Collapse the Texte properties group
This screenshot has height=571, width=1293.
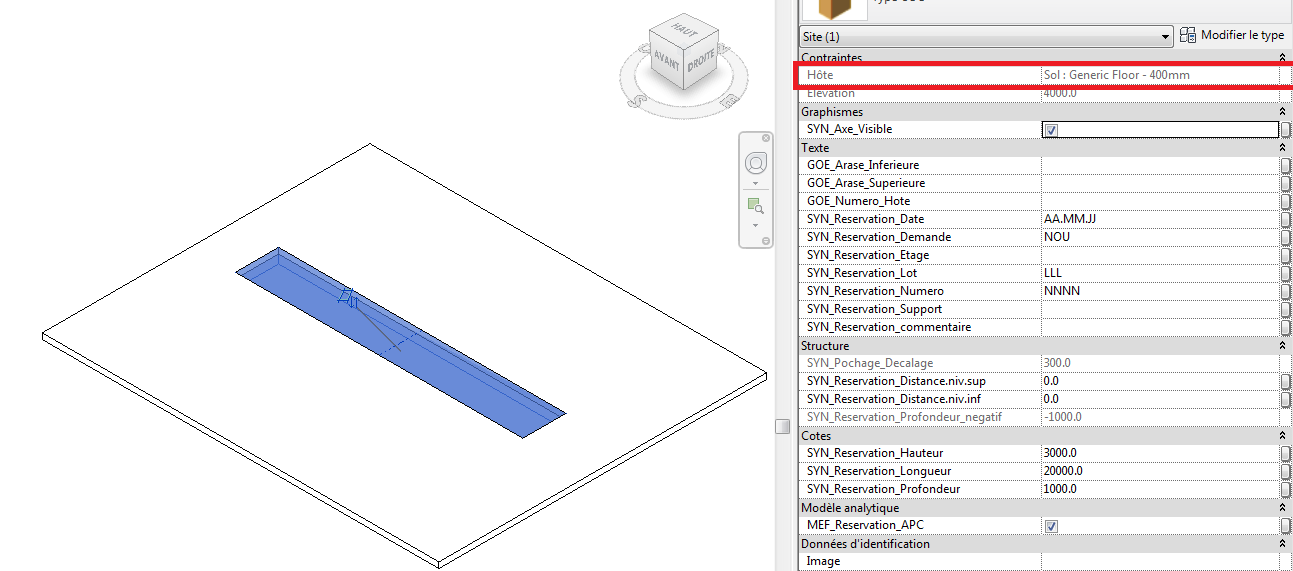(1282, 148)
